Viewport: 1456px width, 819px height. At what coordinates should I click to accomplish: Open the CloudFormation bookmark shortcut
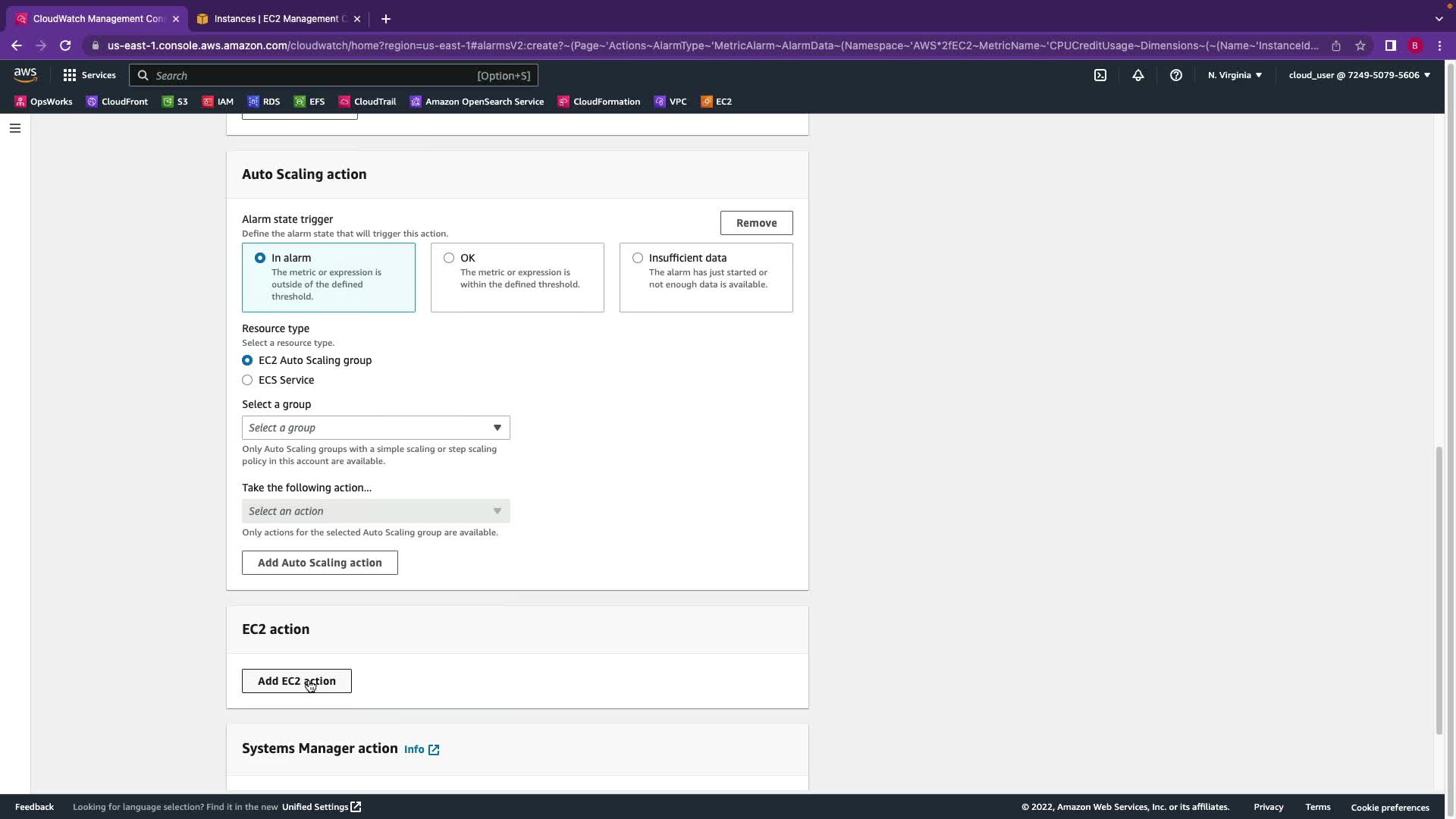click(598, 102)
